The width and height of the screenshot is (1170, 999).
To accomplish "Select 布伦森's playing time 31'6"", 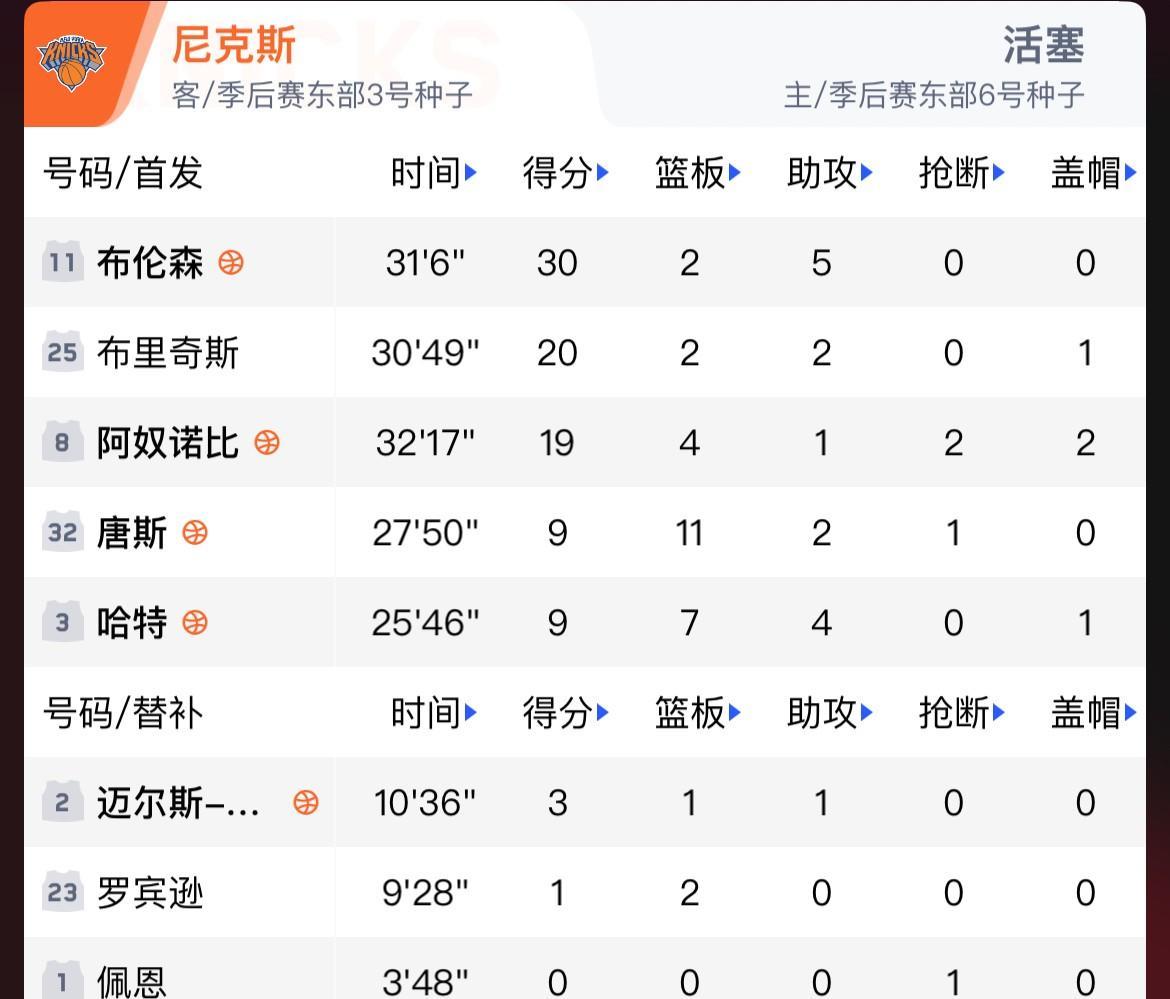I will point(425,263).
